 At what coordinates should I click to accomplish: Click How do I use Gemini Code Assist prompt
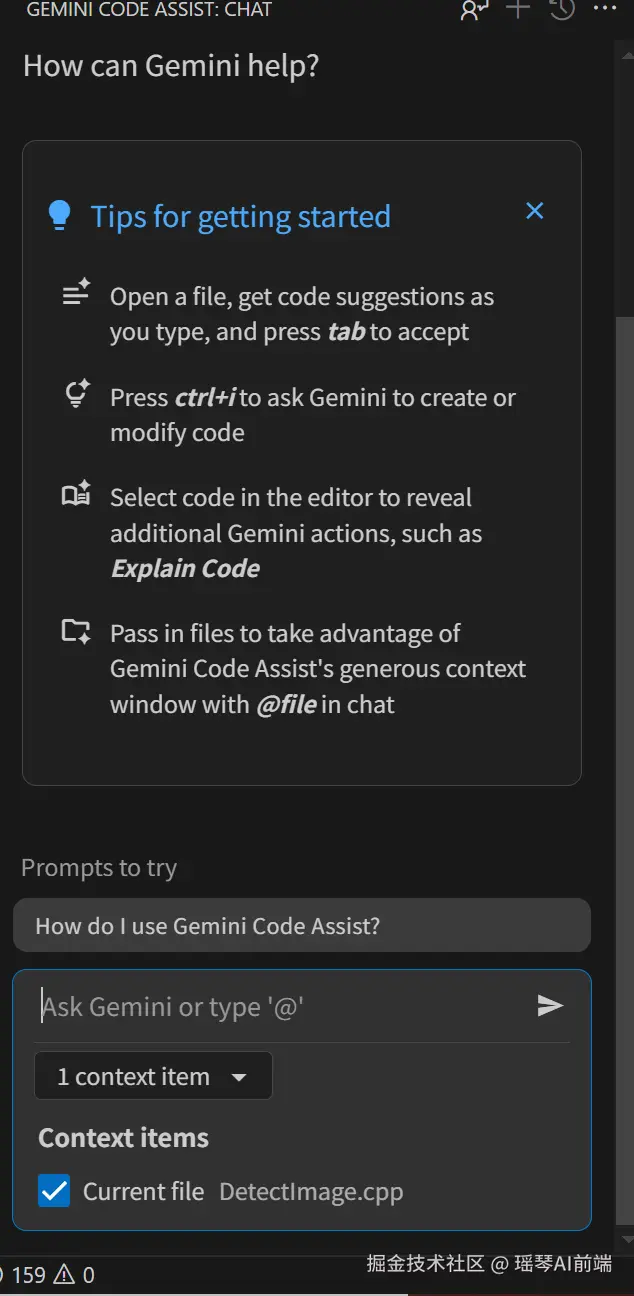point(301,926)
